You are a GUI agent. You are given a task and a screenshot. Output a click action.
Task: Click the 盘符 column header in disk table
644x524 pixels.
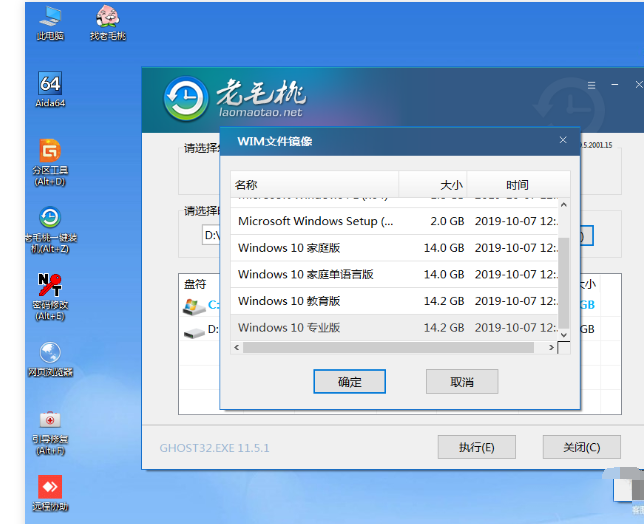click(195, 284)
